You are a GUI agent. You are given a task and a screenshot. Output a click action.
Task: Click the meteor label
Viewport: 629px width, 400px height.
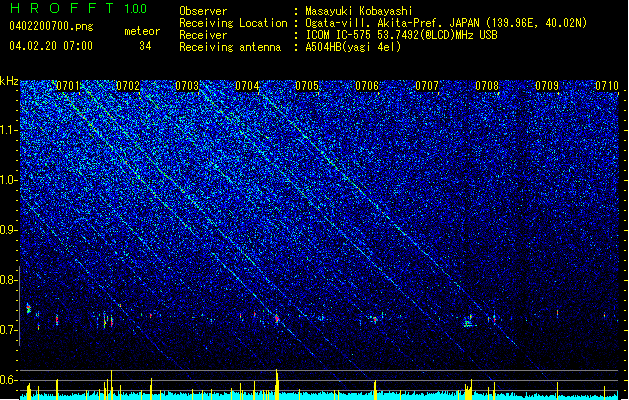pyautogui.click(x=142, y=31)
